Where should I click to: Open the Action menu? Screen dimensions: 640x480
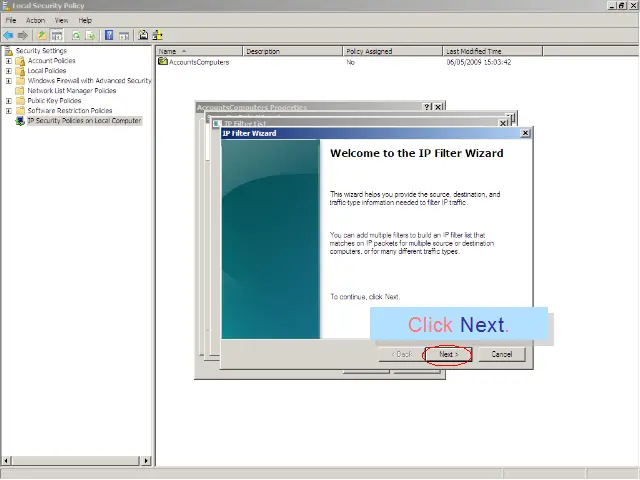tap(35, 20)
